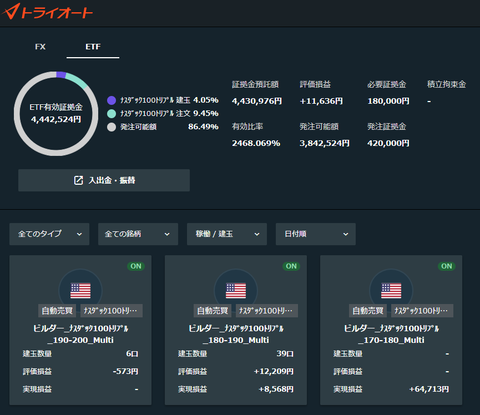Click 自動売買 tag on 190-200_Multi card
Viewport: 480px width, 415px height.
[57, 311]
